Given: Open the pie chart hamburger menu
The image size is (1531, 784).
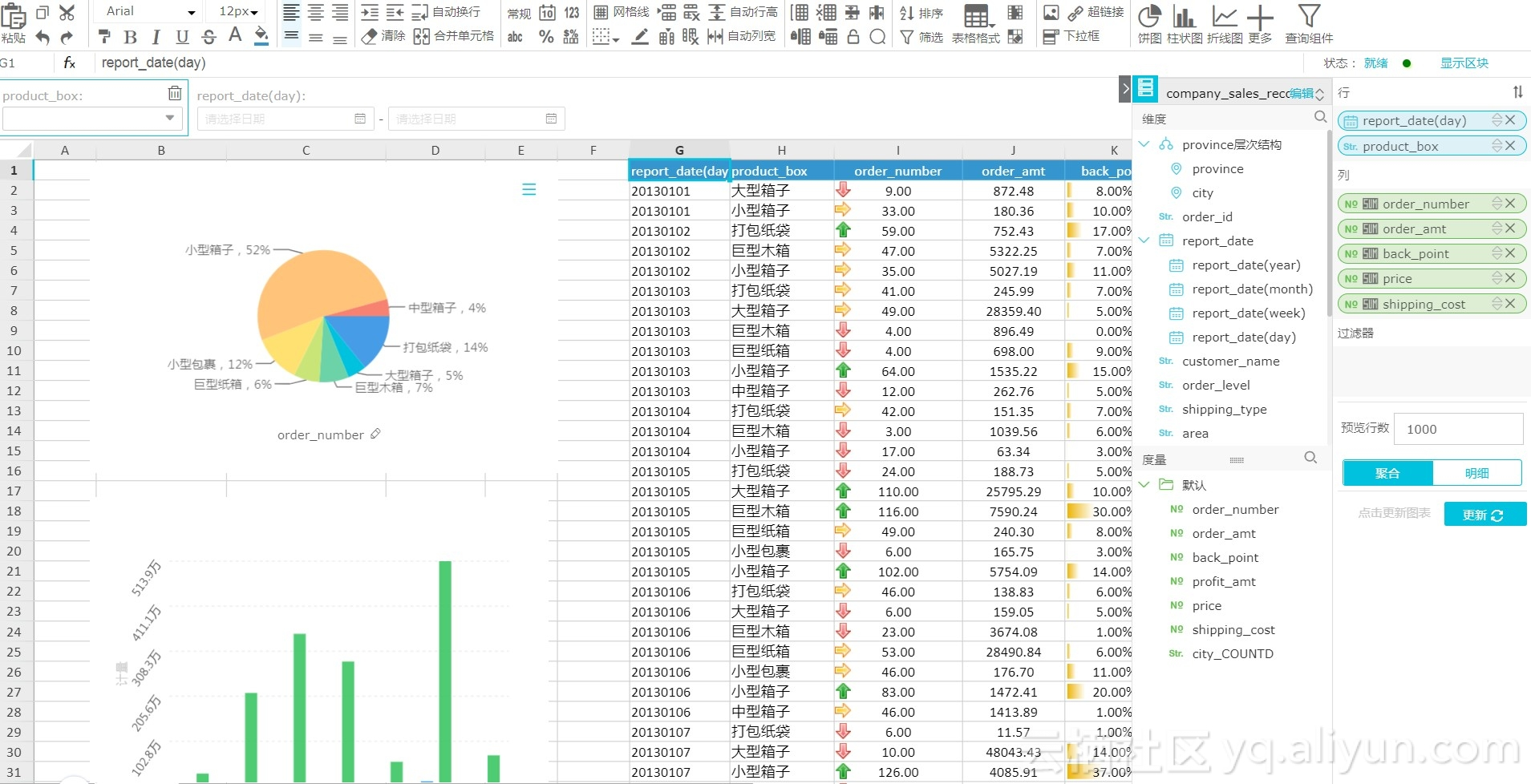Looking at the screenshot, I should click(529, 189).
